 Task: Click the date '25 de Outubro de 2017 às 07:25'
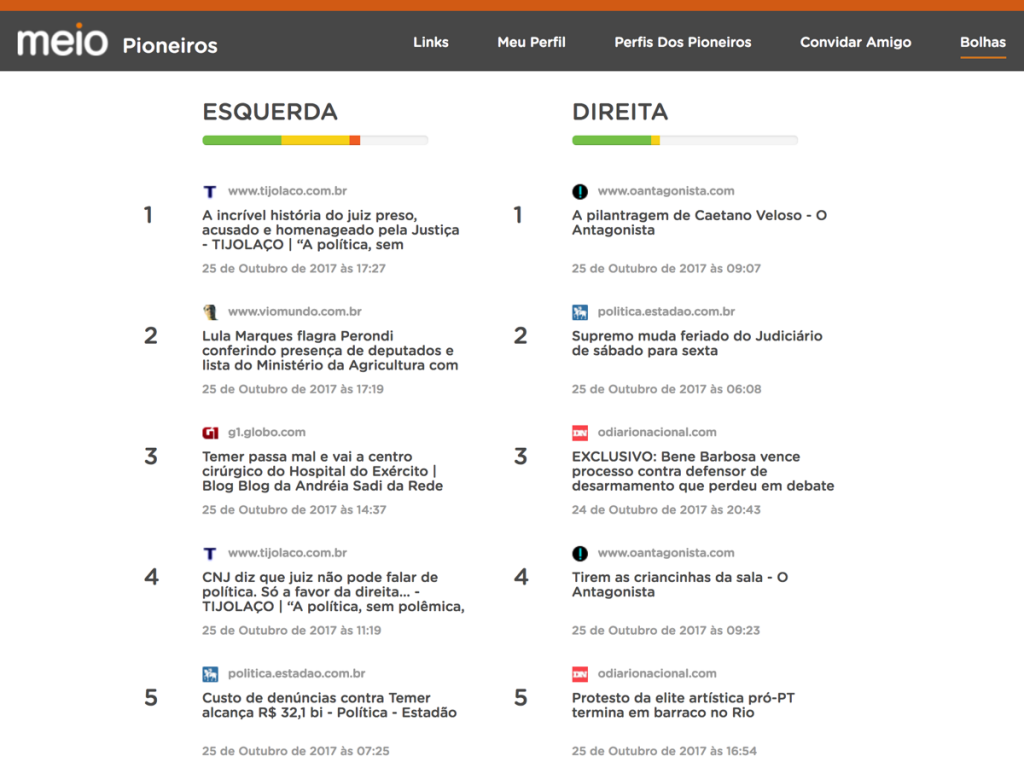(x=295, y=751)
